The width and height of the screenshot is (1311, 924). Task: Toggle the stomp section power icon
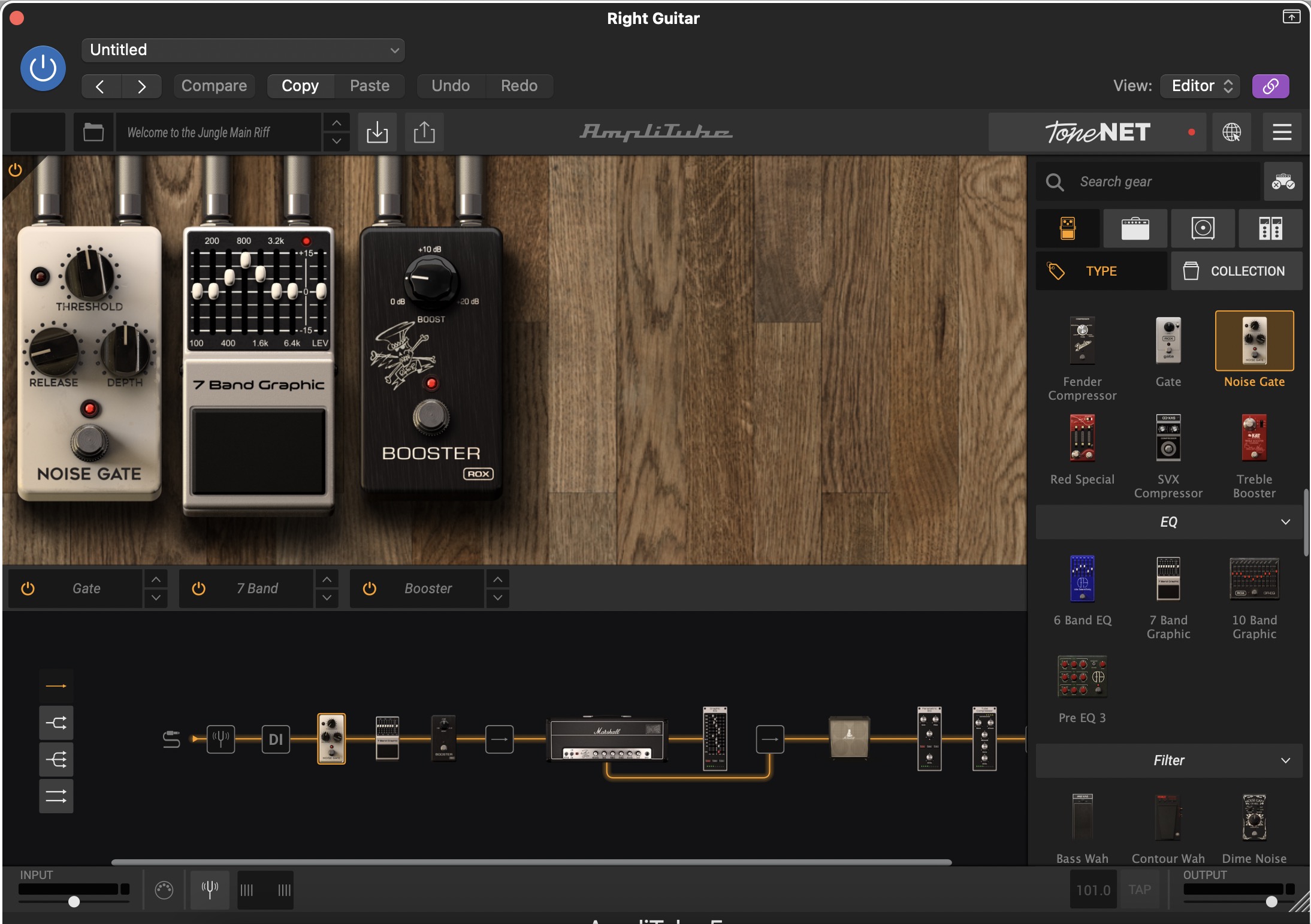16,170
